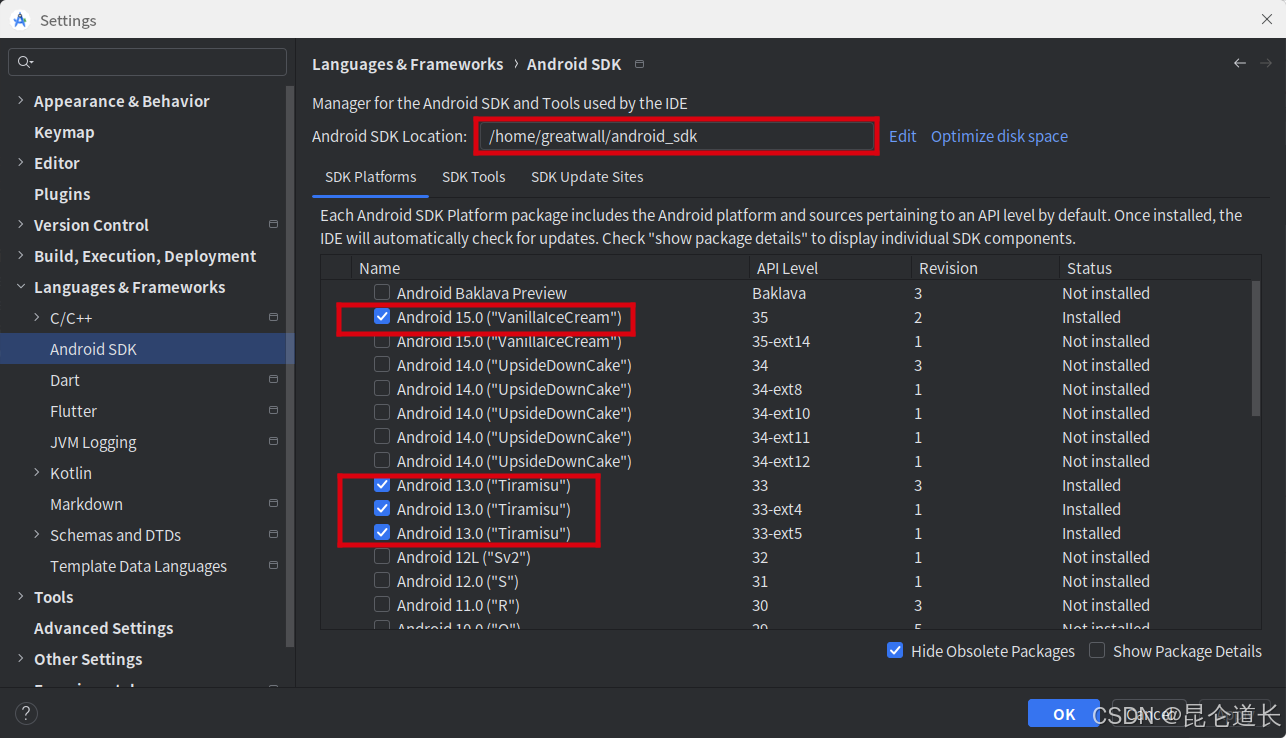Expand the Other Settings section

(x=21, y=659)
